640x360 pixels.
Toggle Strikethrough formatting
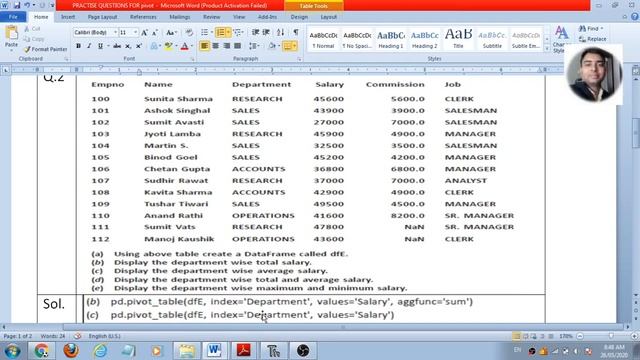pyautogui.click(x=117, y=46)
